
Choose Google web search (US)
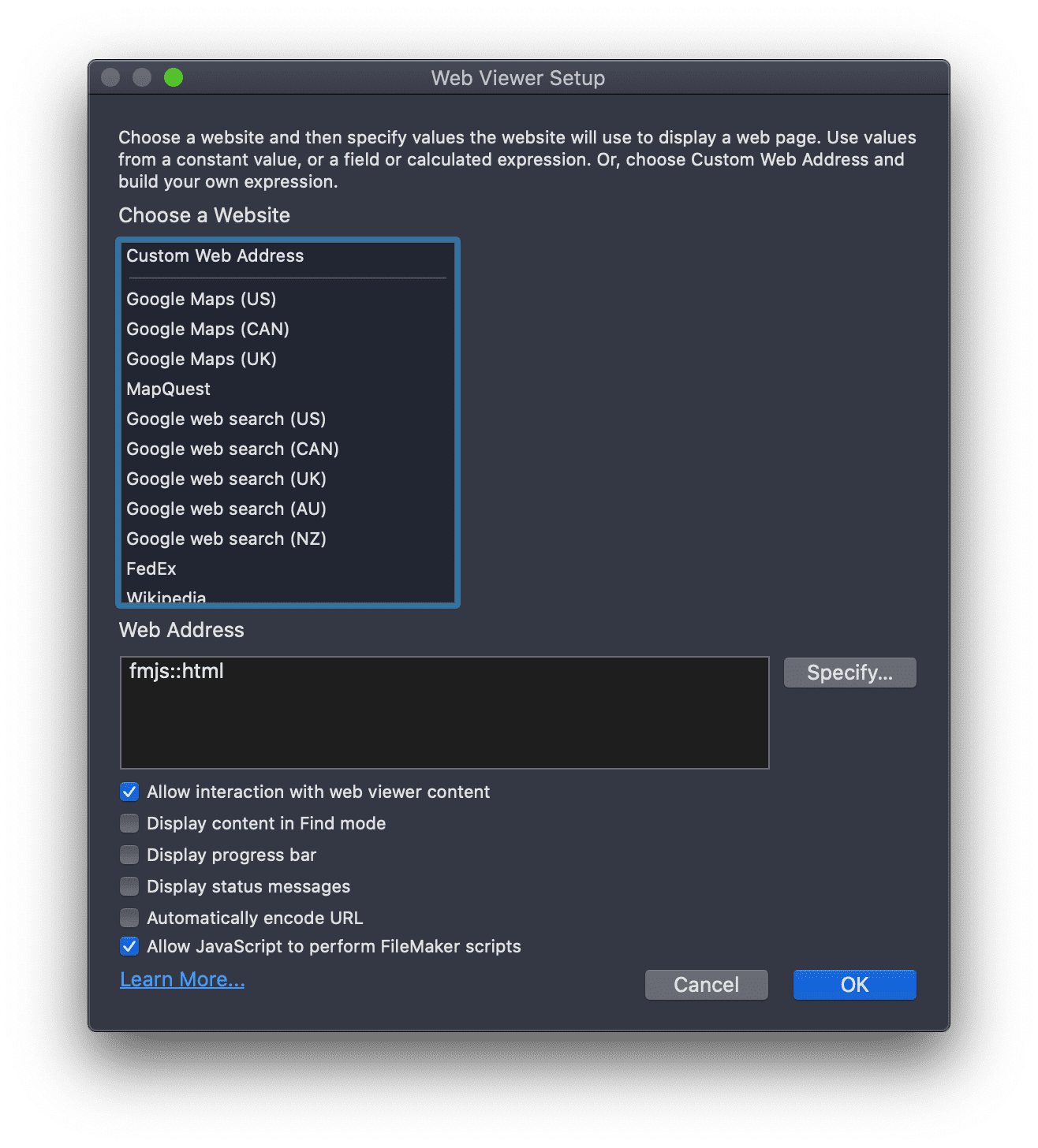click(x=287, y=419)
